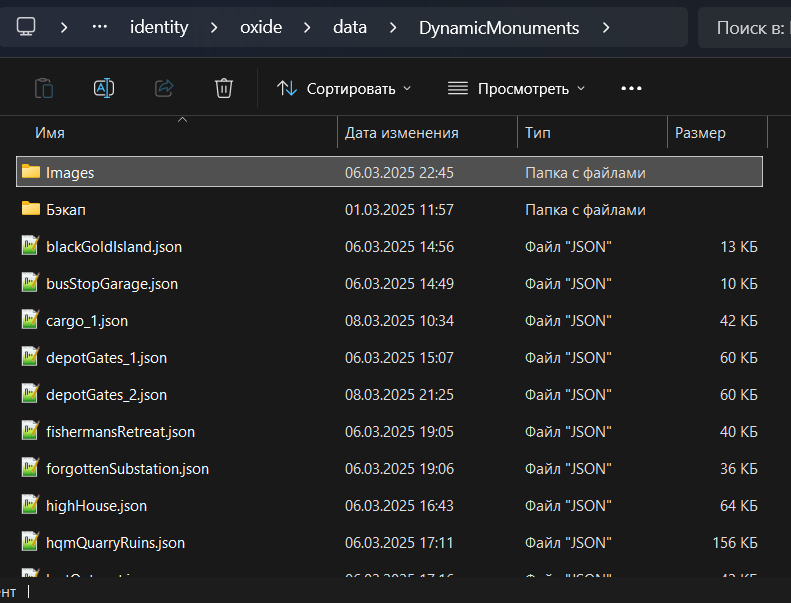Sort by Дата изменения column header
The width and height of the screenshot is (791, 603).
point(401,133)
